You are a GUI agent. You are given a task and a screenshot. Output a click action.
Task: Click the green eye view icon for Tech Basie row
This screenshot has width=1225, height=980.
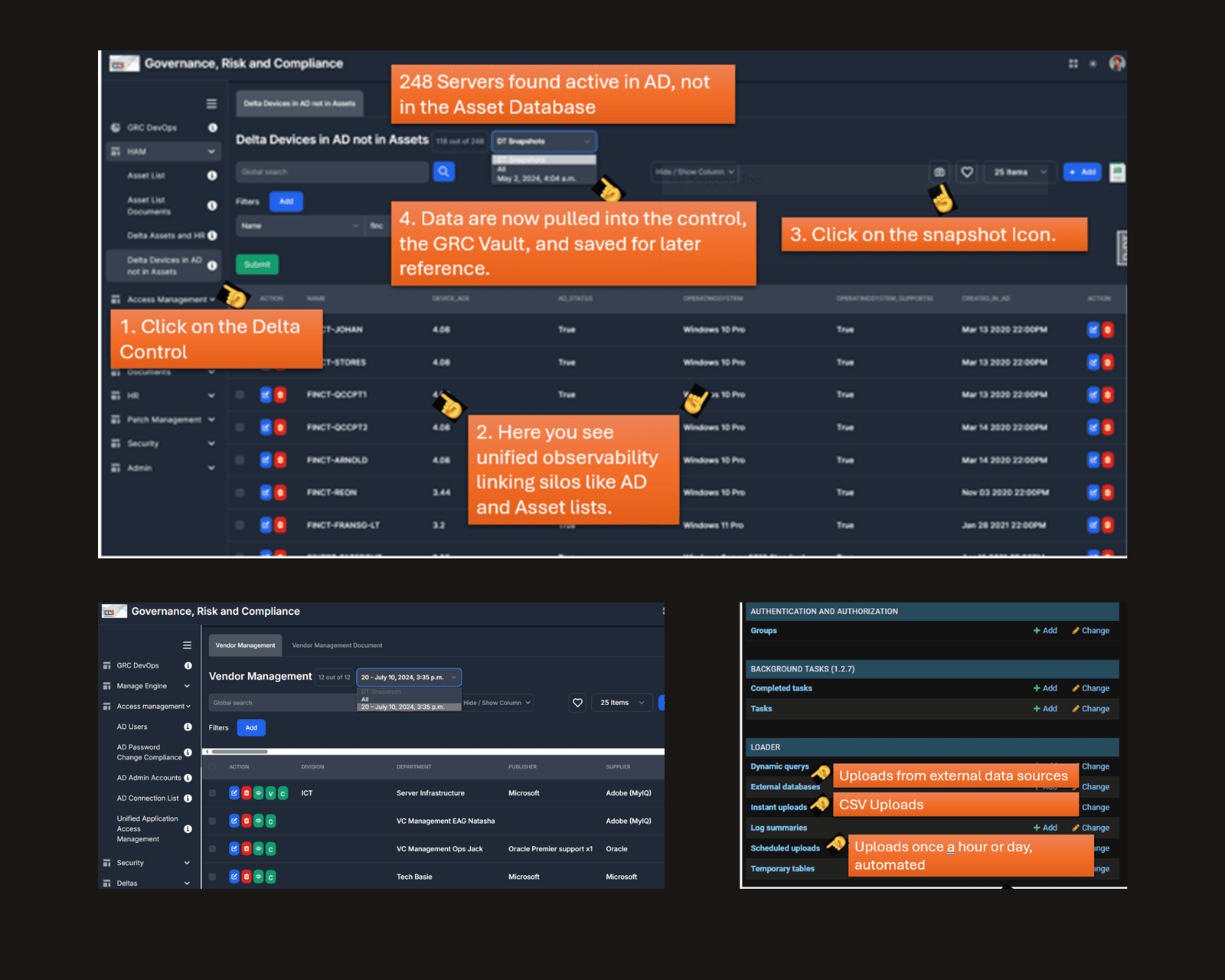[259, 877]
